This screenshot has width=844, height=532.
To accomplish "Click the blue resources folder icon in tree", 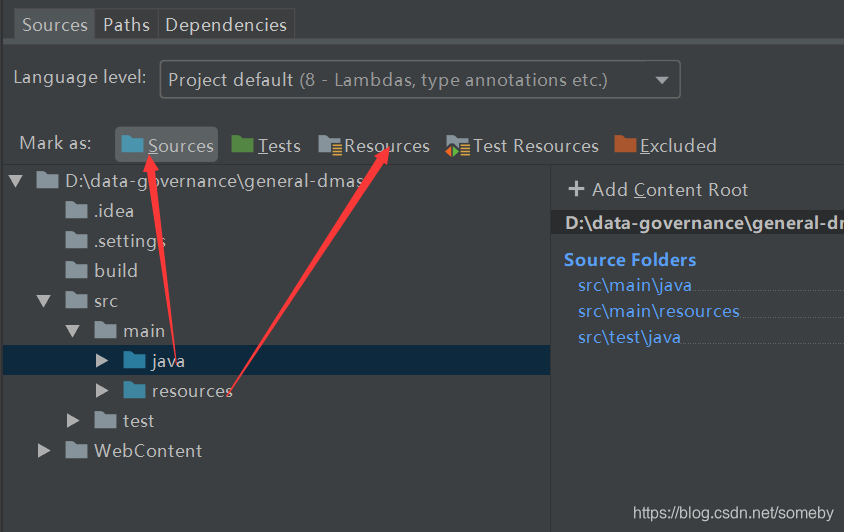I will point(134,390).
